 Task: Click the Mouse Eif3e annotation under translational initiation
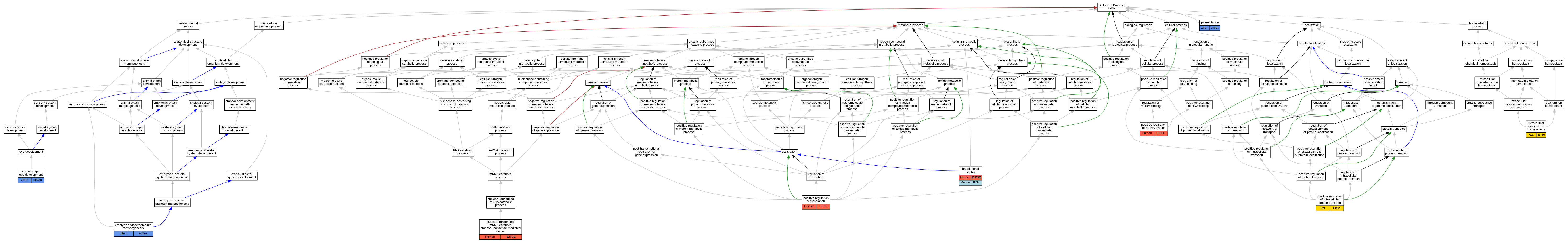point(970,183)
